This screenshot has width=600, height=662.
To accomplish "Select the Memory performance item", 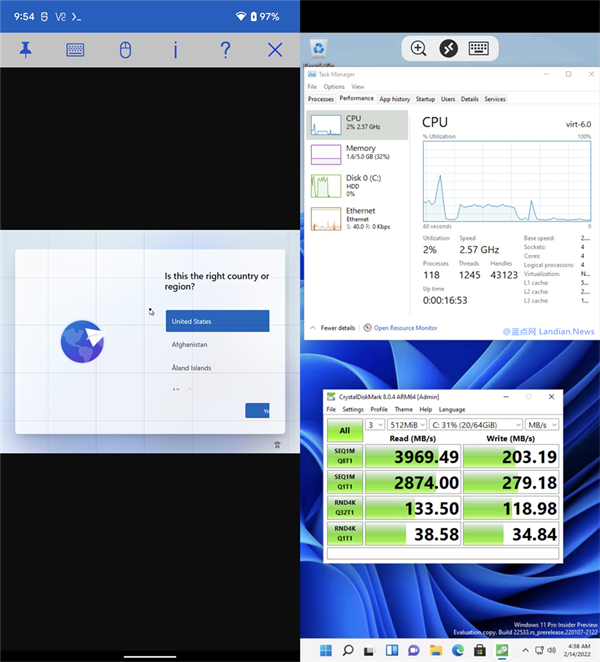I will (x=357, y=154).
